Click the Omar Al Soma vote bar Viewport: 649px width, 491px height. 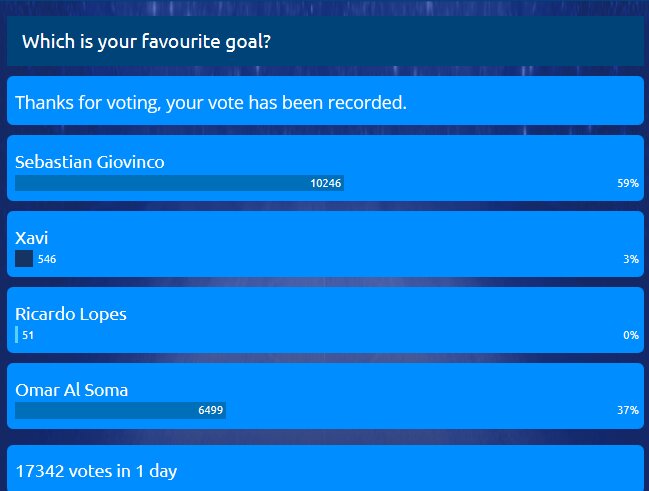coord(120,410)
